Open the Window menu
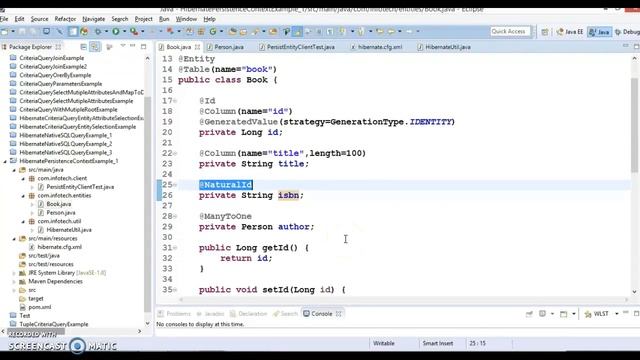This screenshot has width=640, height=360. 186,19
